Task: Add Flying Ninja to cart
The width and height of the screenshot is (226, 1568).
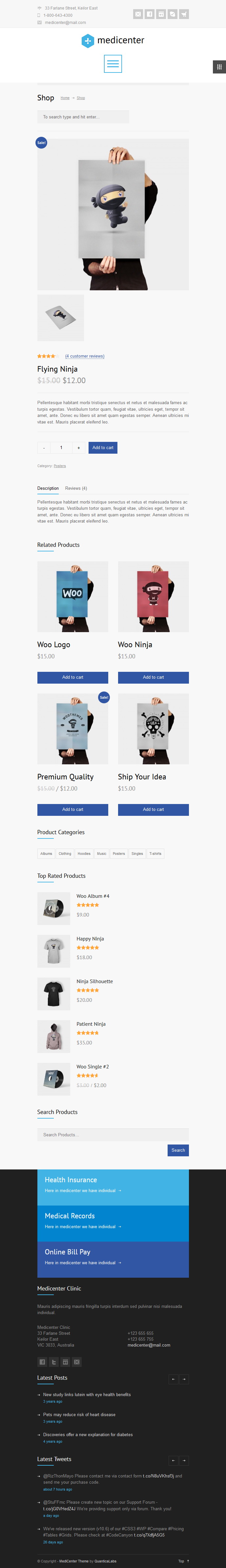Action: point(103,447)
